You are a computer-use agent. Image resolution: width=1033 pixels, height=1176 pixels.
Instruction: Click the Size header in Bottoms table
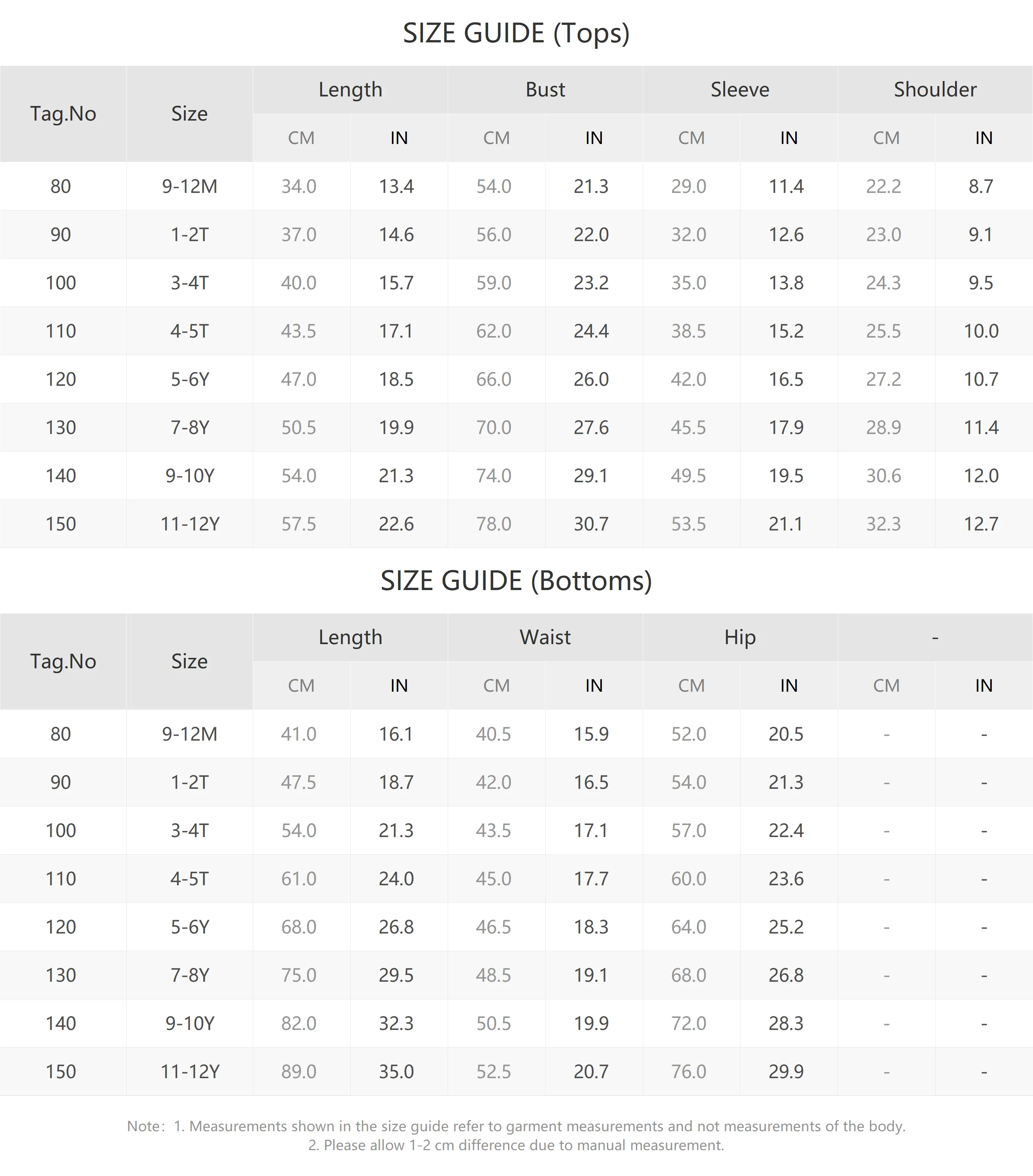pyautogui.click(x=189, y=662)
